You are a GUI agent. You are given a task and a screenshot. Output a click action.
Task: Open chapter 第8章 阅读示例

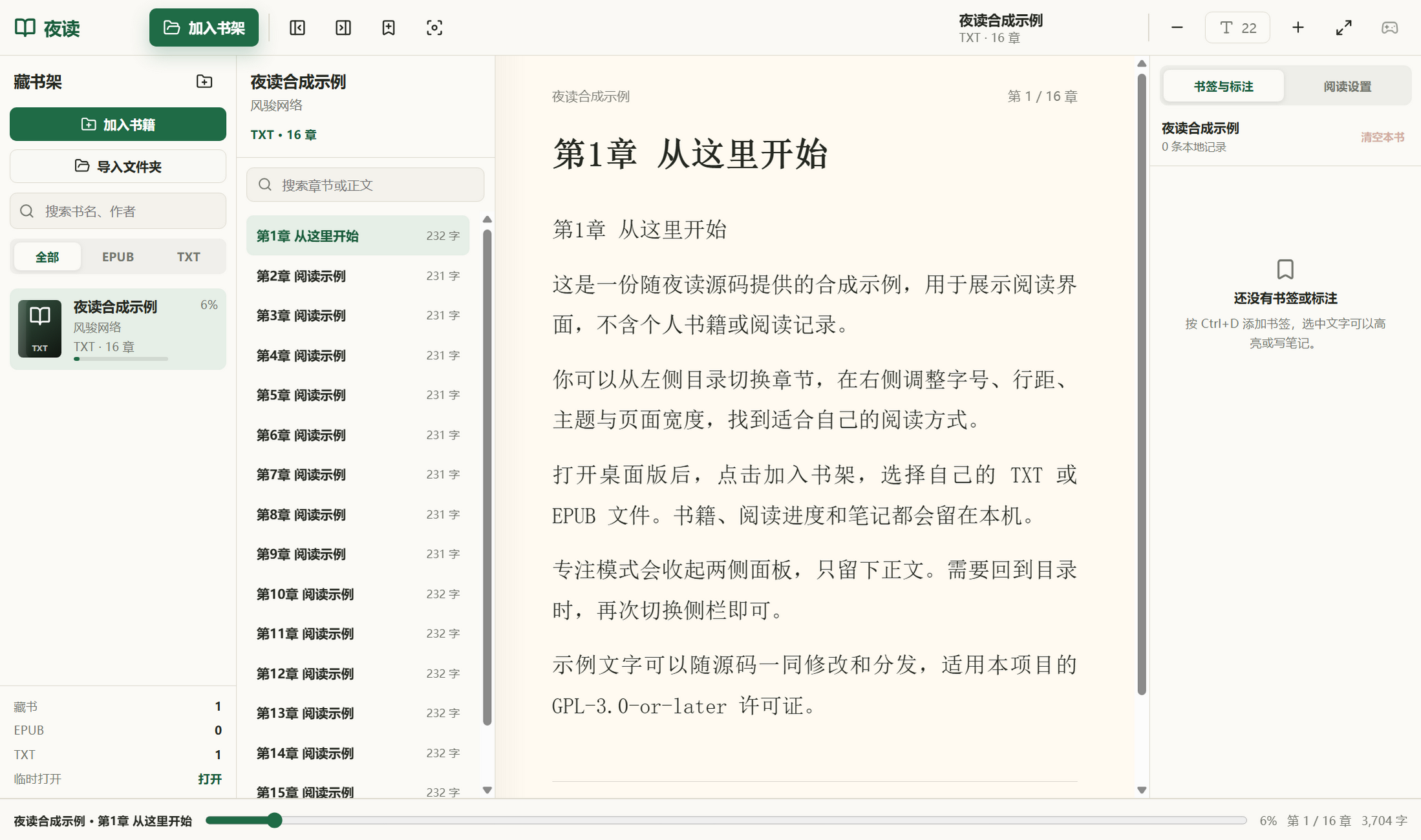click(x=358, y=514)
